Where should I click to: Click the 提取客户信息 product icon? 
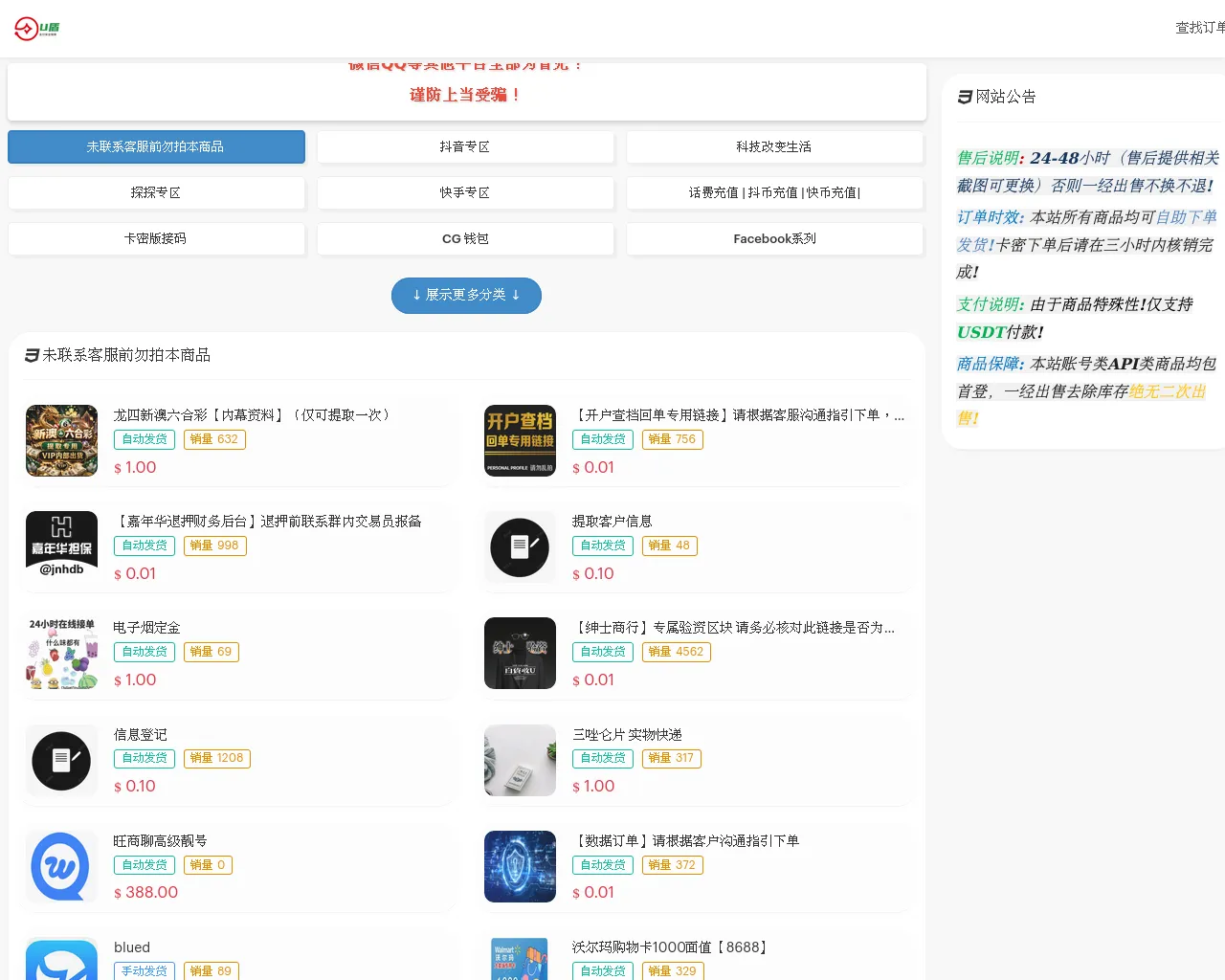(x=520, y=546)
